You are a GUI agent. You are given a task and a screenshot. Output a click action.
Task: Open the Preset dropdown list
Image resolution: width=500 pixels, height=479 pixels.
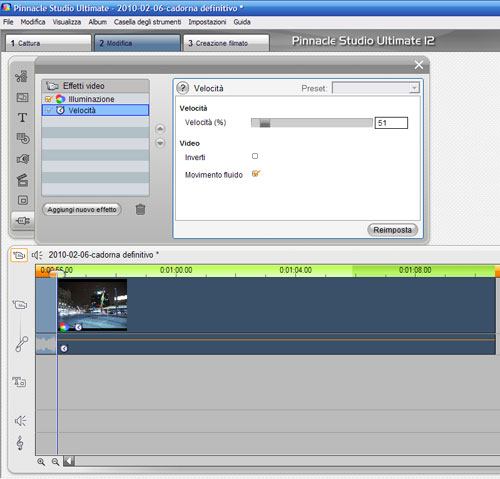click(376, 88)
